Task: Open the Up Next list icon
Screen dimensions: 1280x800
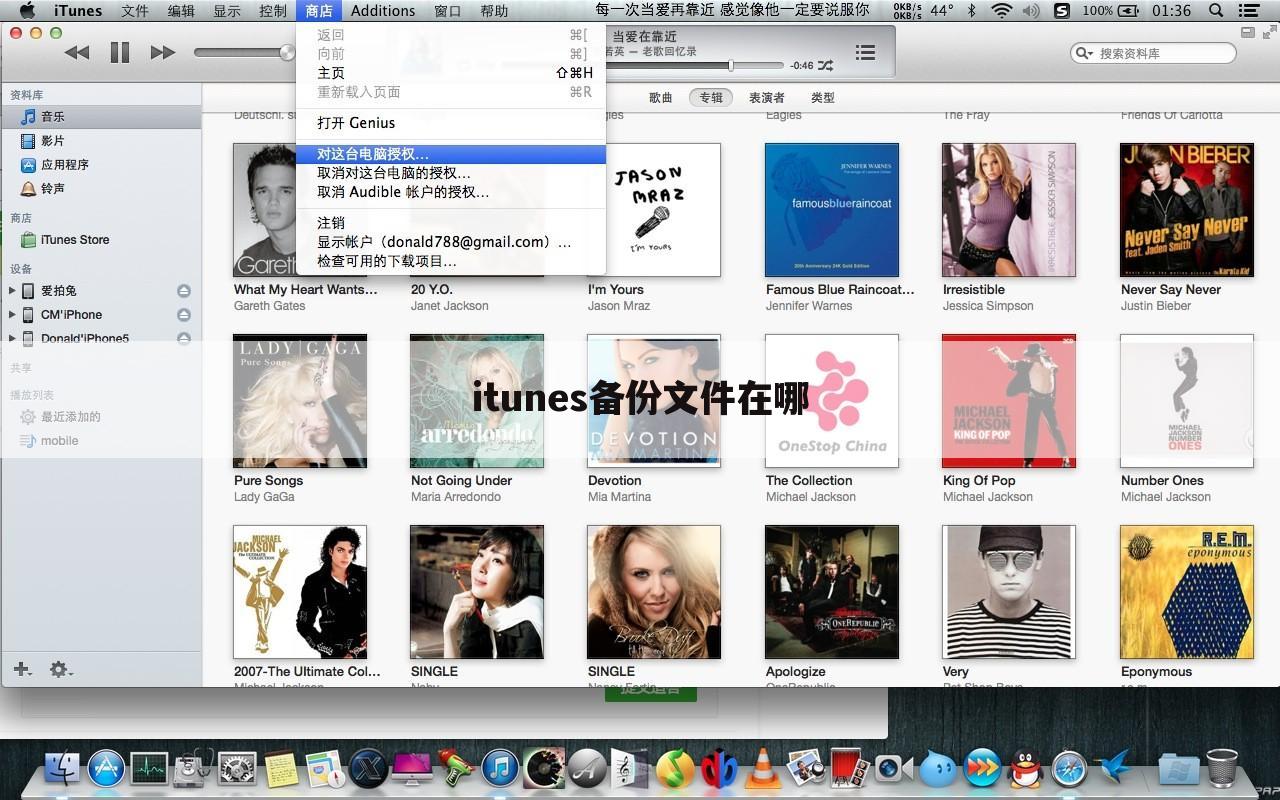Action: 865,52
